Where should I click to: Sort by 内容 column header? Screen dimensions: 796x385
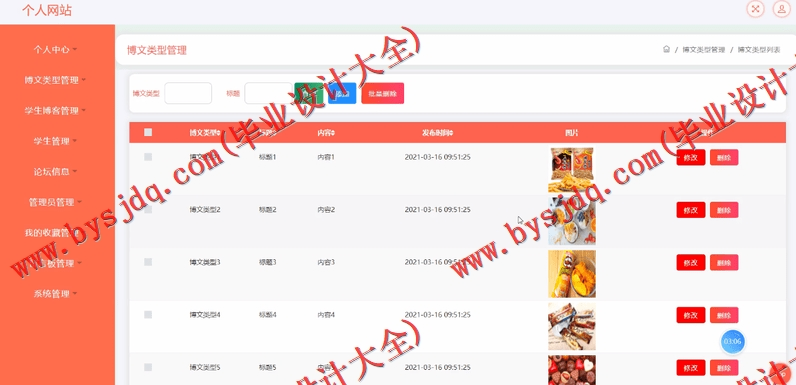[326, 133]
